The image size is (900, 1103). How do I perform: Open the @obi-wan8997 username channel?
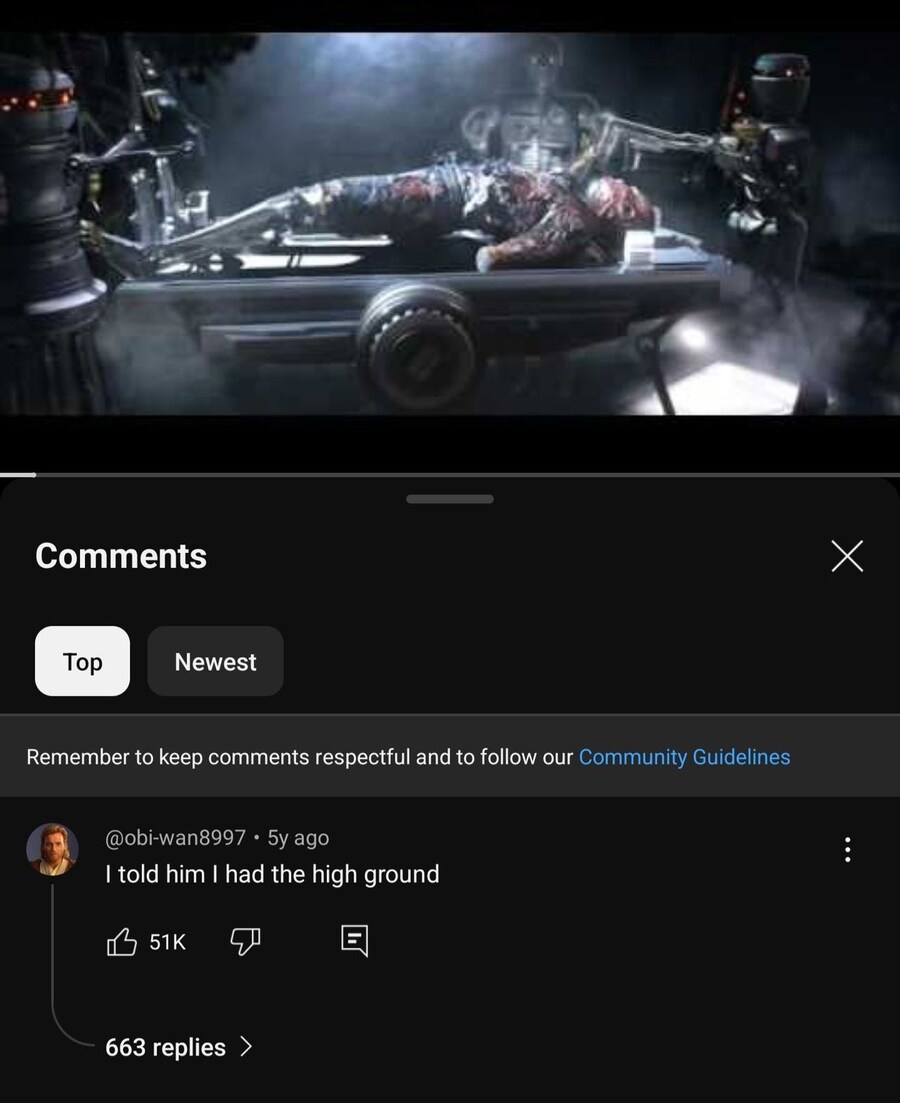[175, 837]
